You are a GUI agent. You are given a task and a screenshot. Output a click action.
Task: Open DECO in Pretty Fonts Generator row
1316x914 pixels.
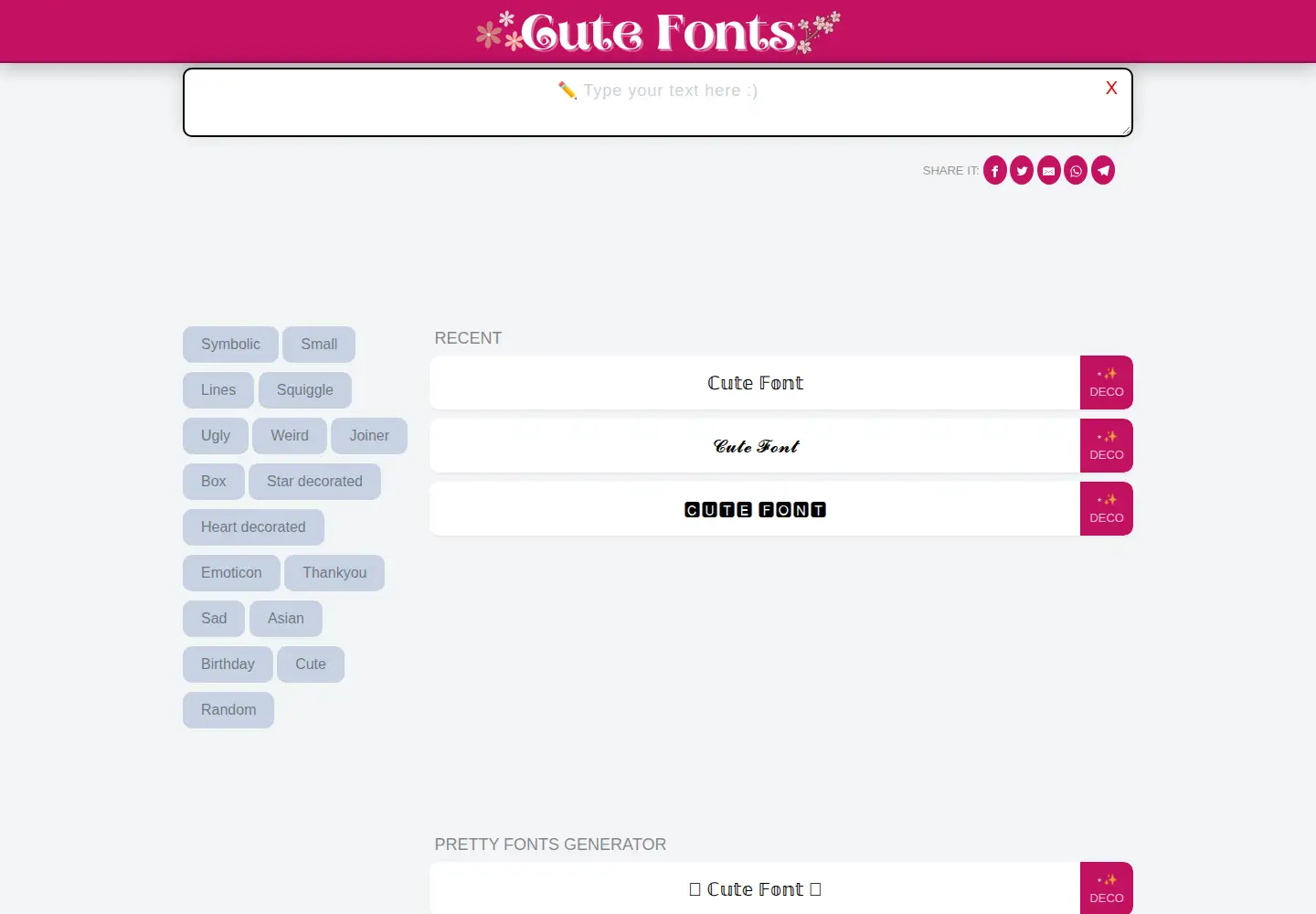coord(1107,888)
